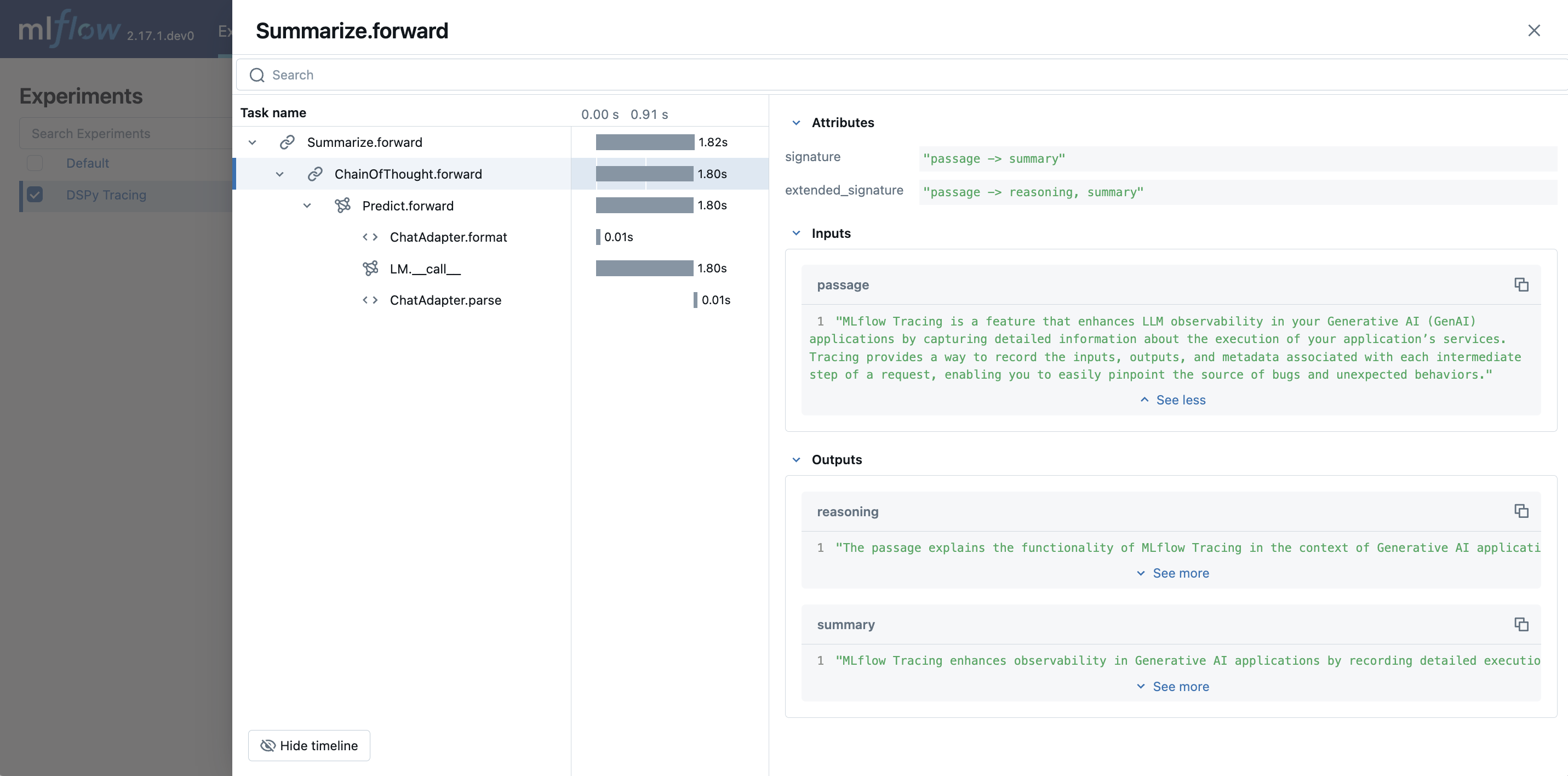Click See less under the passage
This screenshot has height=776, width=1568.
1172,400
